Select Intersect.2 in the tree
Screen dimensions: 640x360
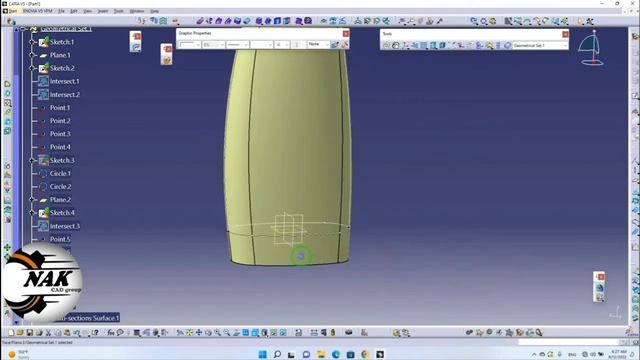point(64,94)
